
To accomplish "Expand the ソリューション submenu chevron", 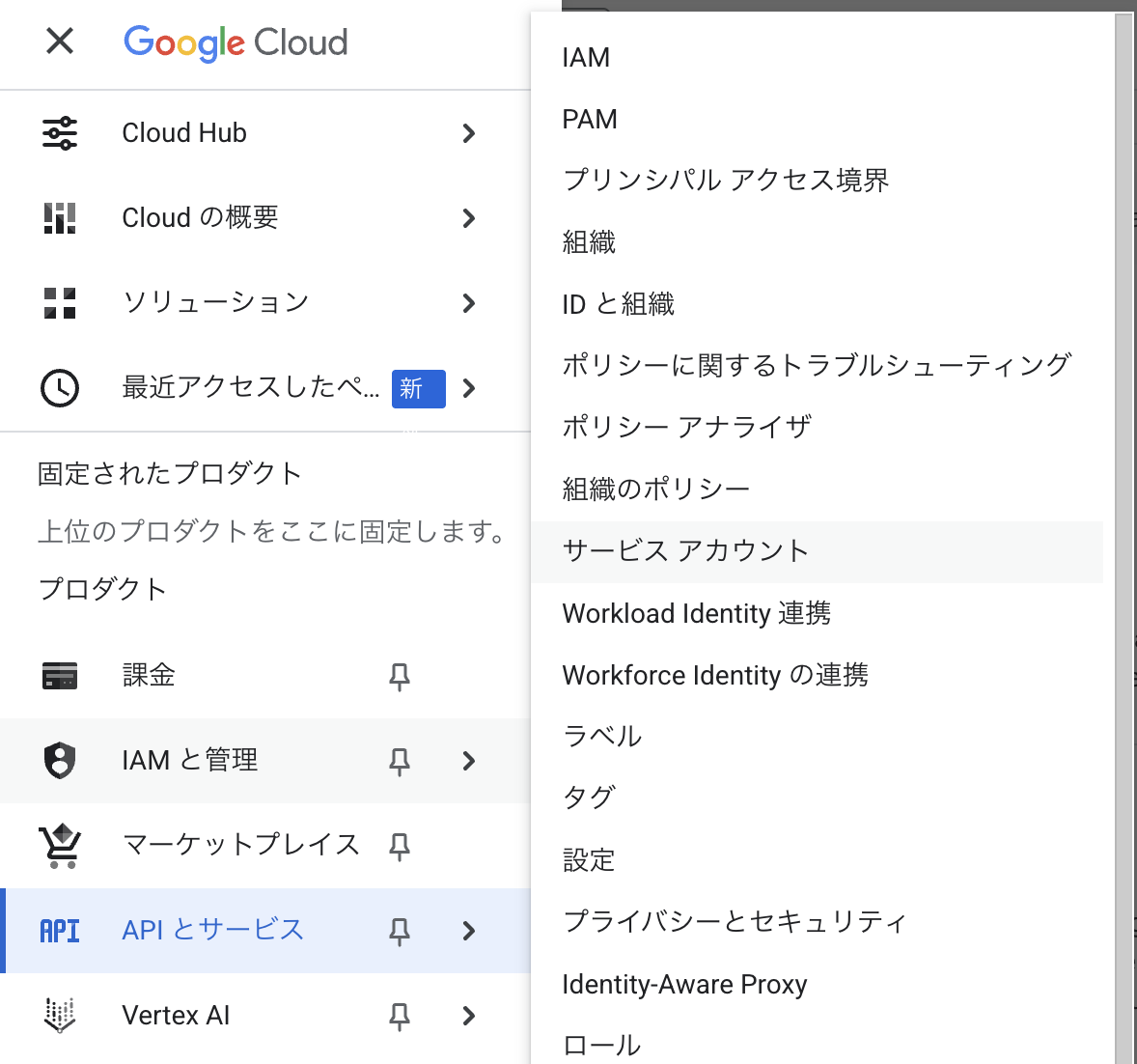I will 469,303.
